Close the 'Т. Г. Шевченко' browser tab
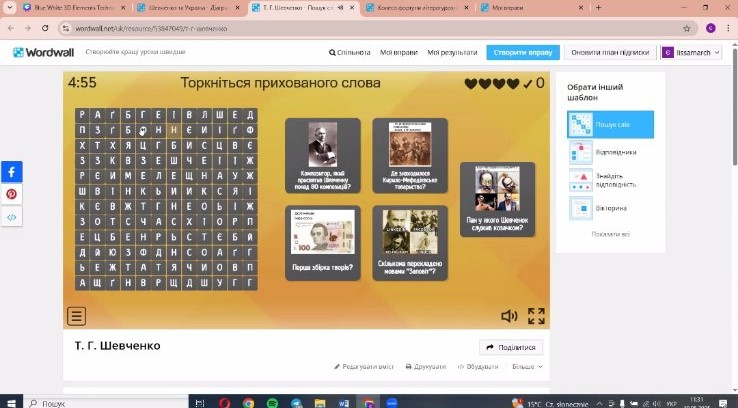 click(352, 8)
